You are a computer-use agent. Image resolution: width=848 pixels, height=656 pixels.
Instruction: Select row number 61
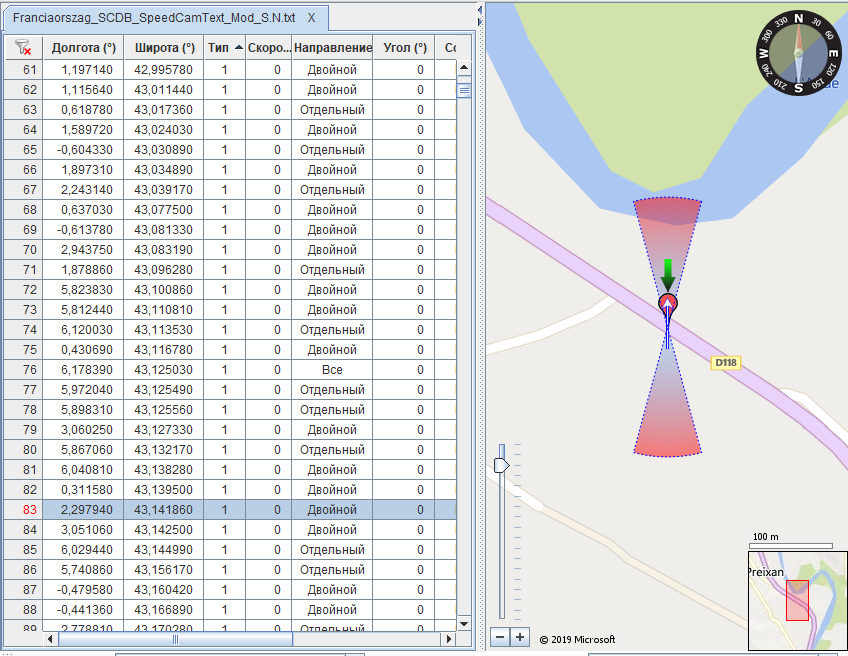(23, 70)
